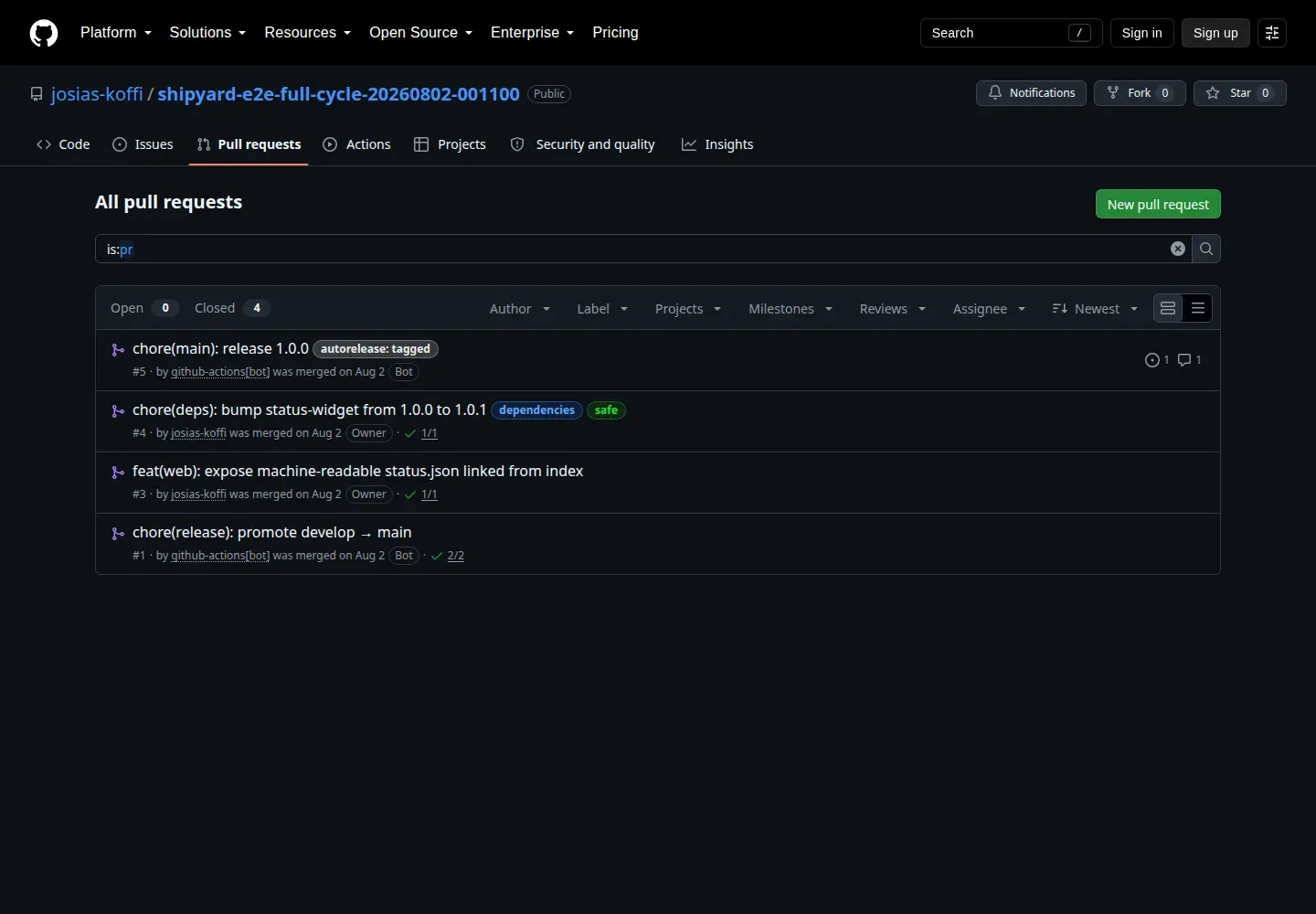Clear the search filter with the X icon
The height and width of the screenshot is (914, 1316).
click(x=1178, y=249)
